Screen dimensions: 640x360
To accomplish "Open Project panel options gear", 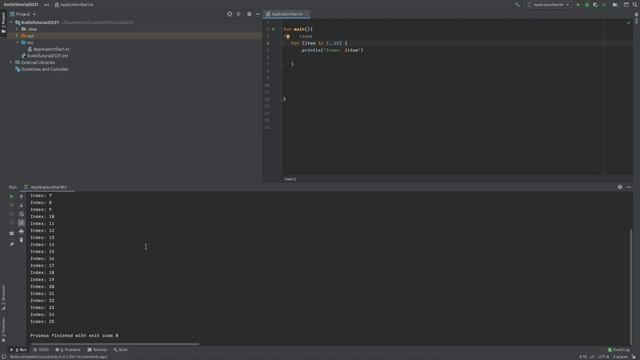I will coord(249,14).
